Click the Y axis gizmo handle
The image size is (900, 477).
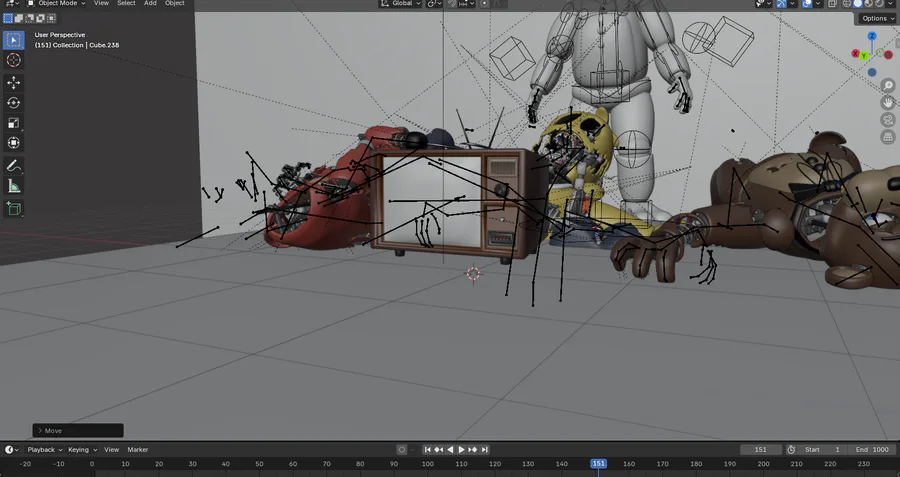pos(863,56)
